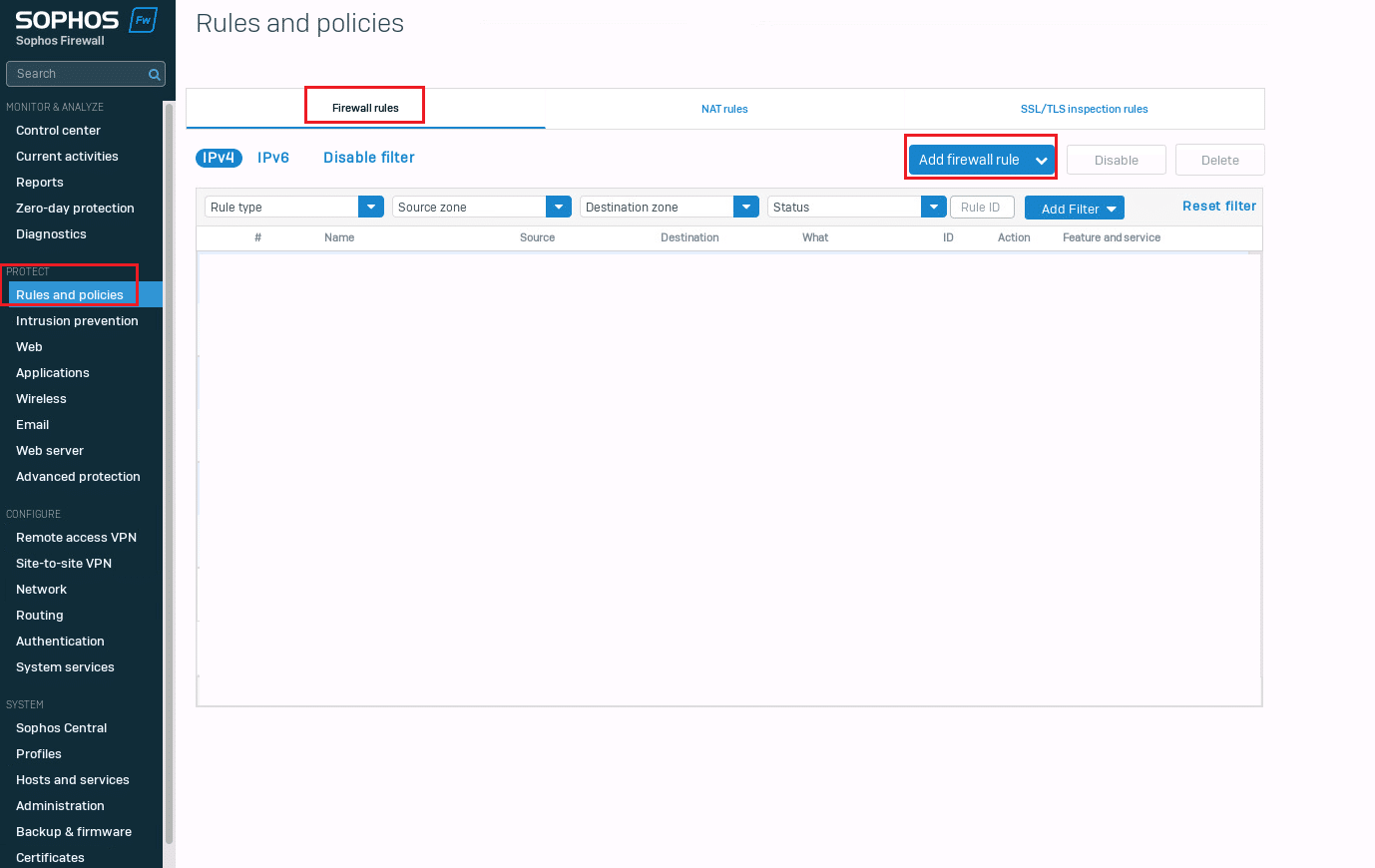
Task: Open Intrusion prevention in the sidebar
Action: click(77, 321)
